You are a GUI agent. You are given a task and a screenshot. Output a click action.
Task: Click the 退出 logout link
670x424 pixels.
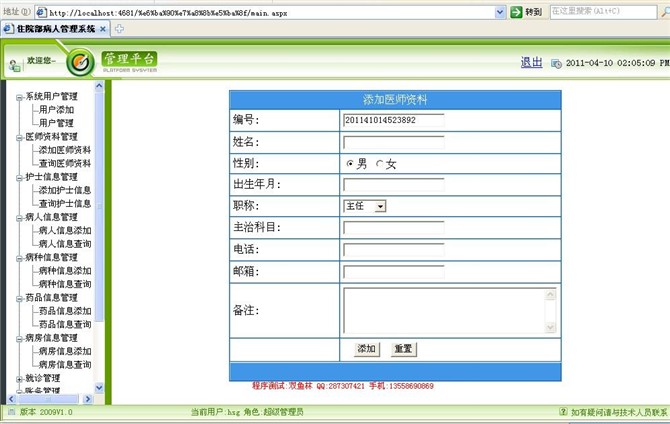pyautogui.click(x=532, y=62)
